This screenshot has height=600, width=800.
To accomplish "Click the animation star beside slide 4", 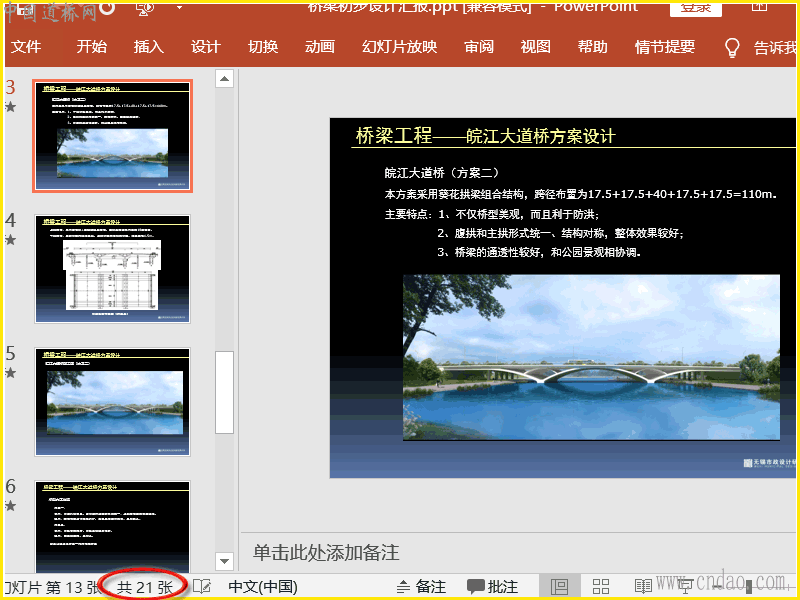I will (10, 240).
